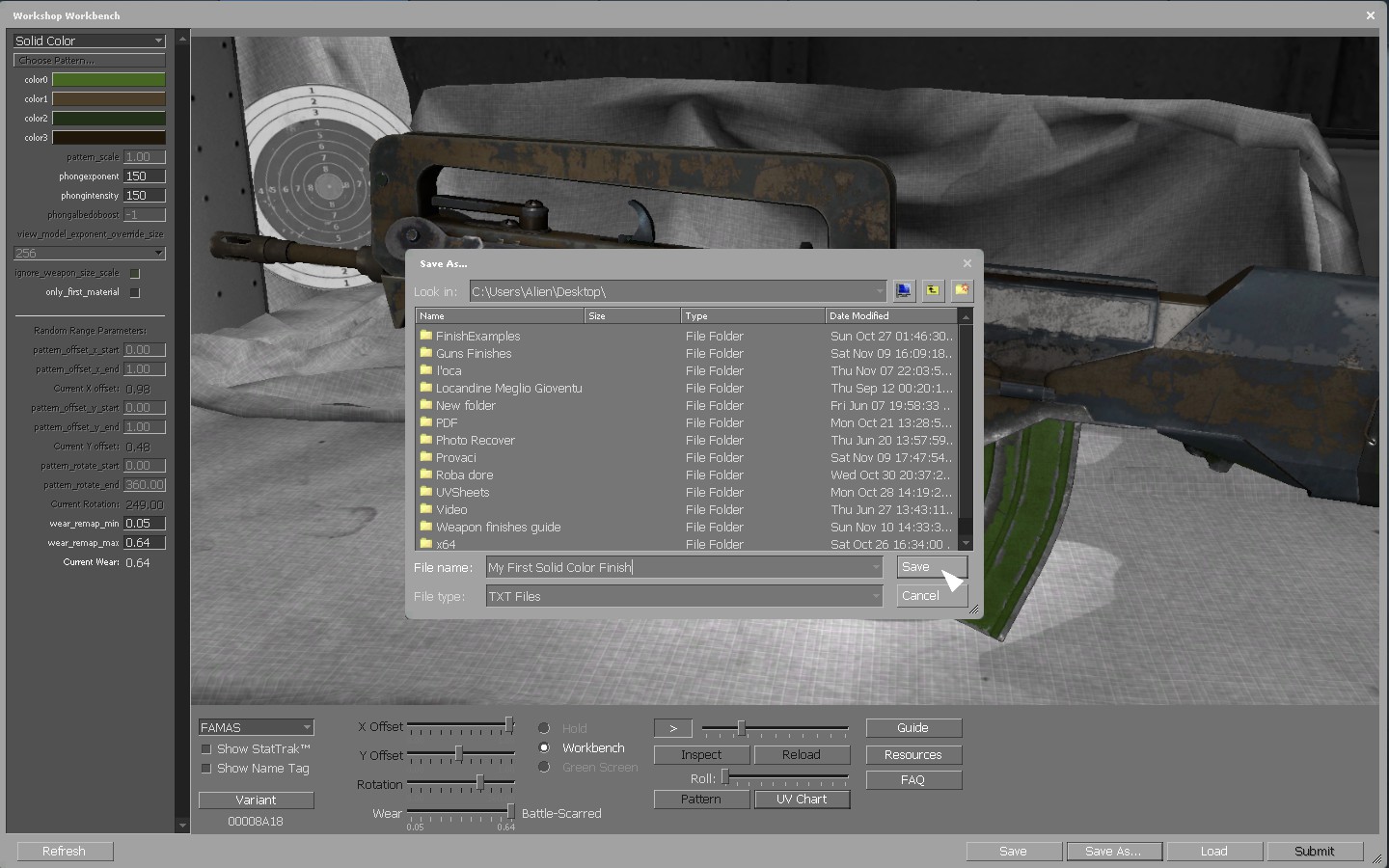Image resolution: width=1389 pixels, height=868 pixels.
Task: Enable Show Name Tag checkbox
Action: 205,769
